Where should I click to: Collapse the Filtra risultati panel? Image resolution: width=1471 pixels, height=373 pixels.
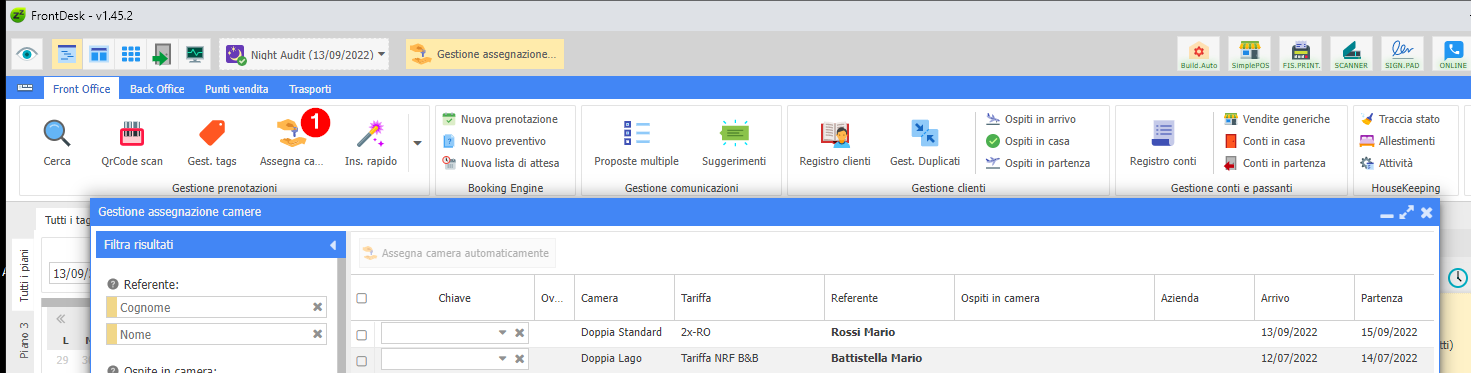(x=332, y=245)
